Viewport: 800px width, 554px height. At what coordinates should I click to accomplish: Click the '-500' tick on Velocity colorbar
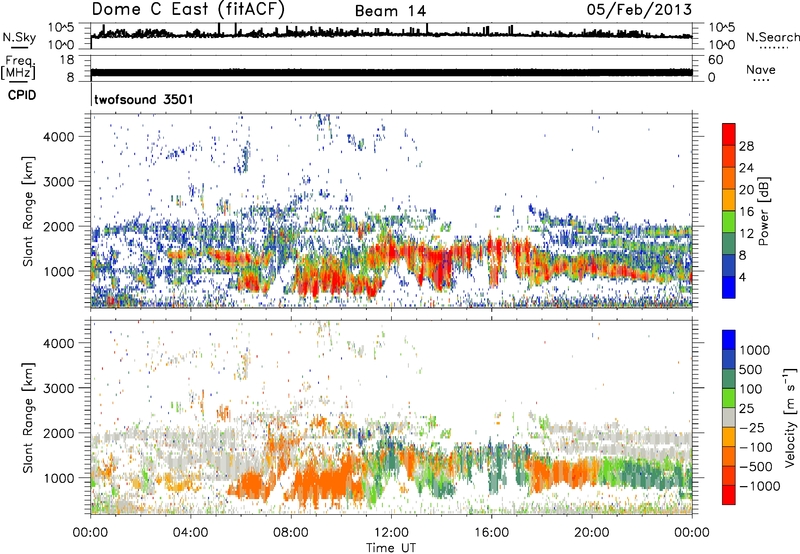(755, 467)
